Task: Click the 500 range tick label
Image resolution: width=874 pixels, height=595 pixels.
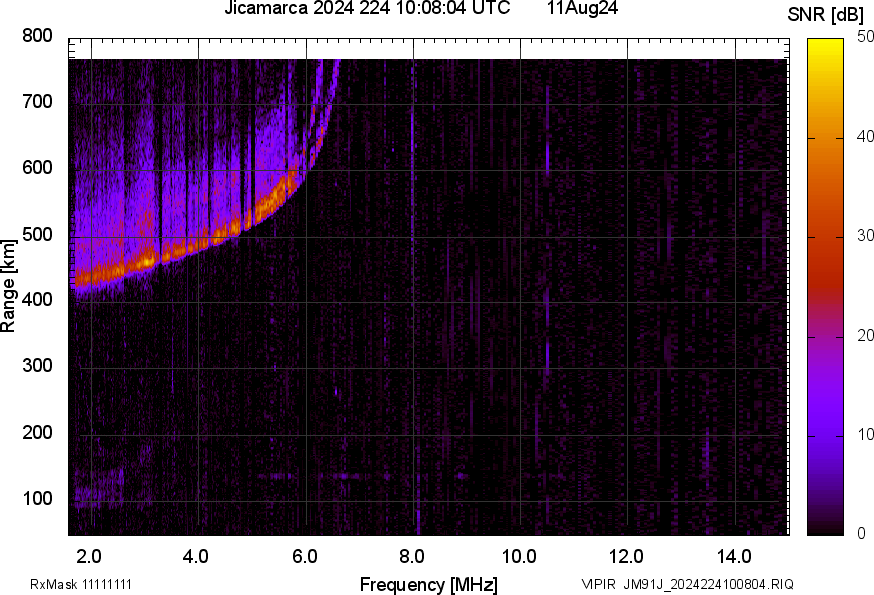Action: click(37, 235)
